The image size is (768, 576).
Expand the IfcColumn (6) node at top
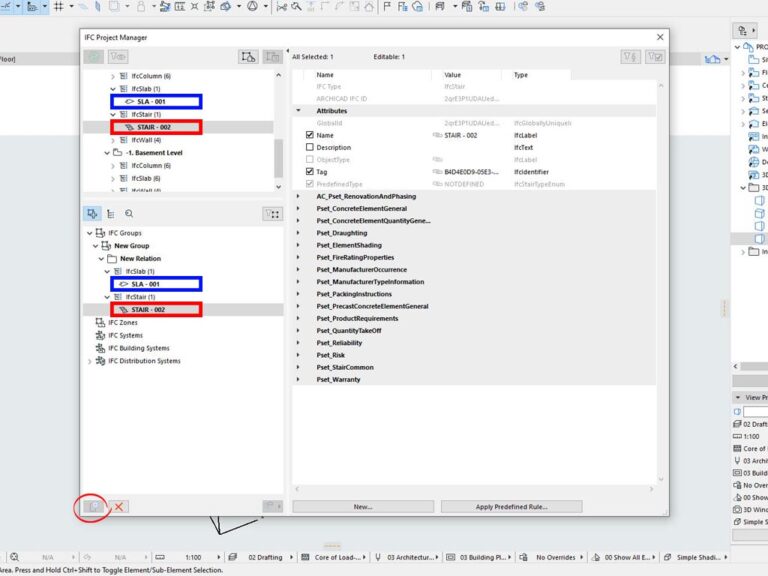113,76
